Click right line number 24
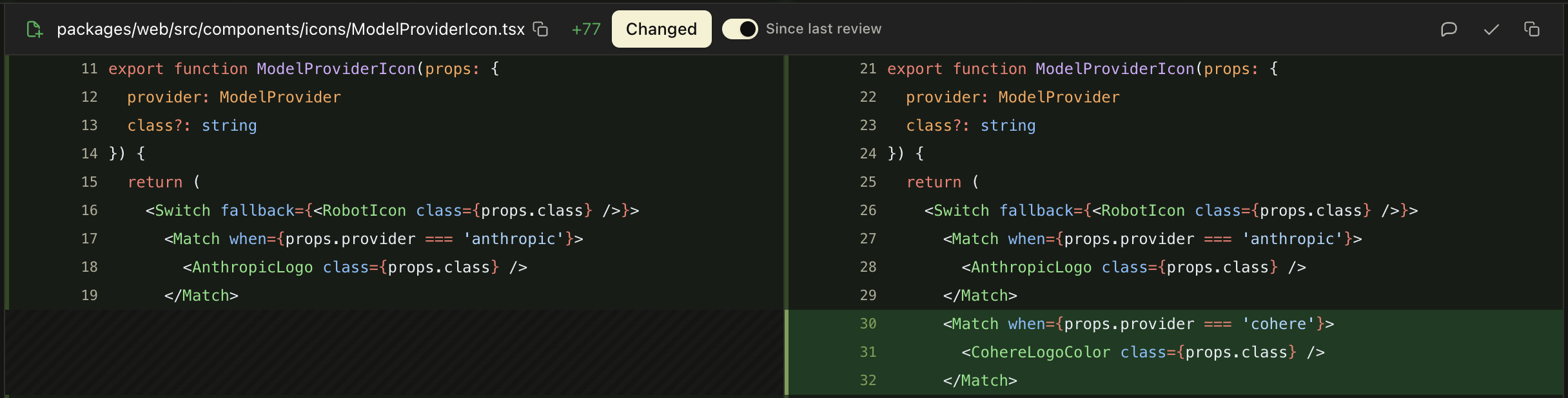 click(x=868, y=154)
